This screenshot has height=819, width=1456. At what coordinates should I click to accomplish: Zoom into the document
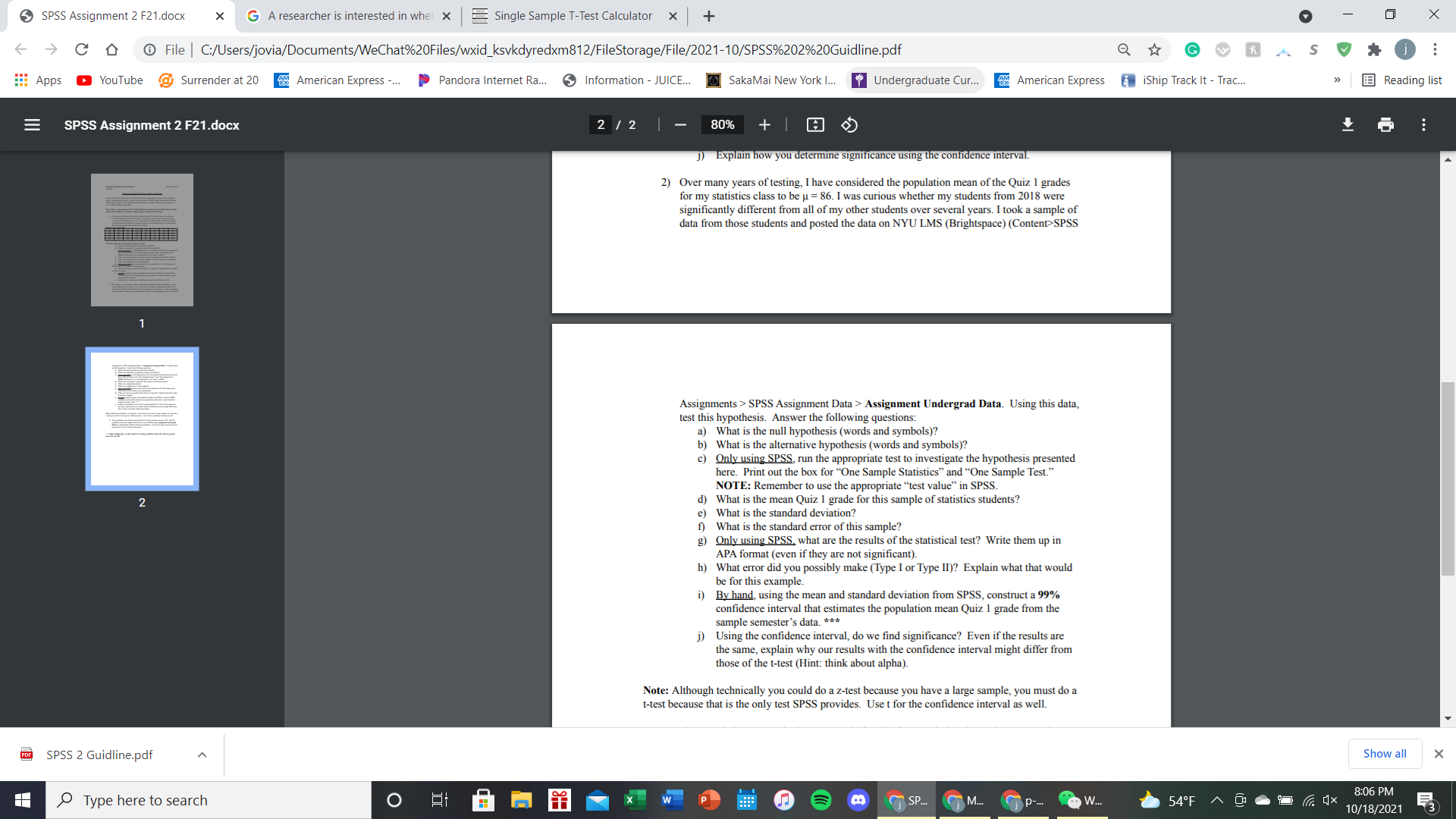[764, 125]
